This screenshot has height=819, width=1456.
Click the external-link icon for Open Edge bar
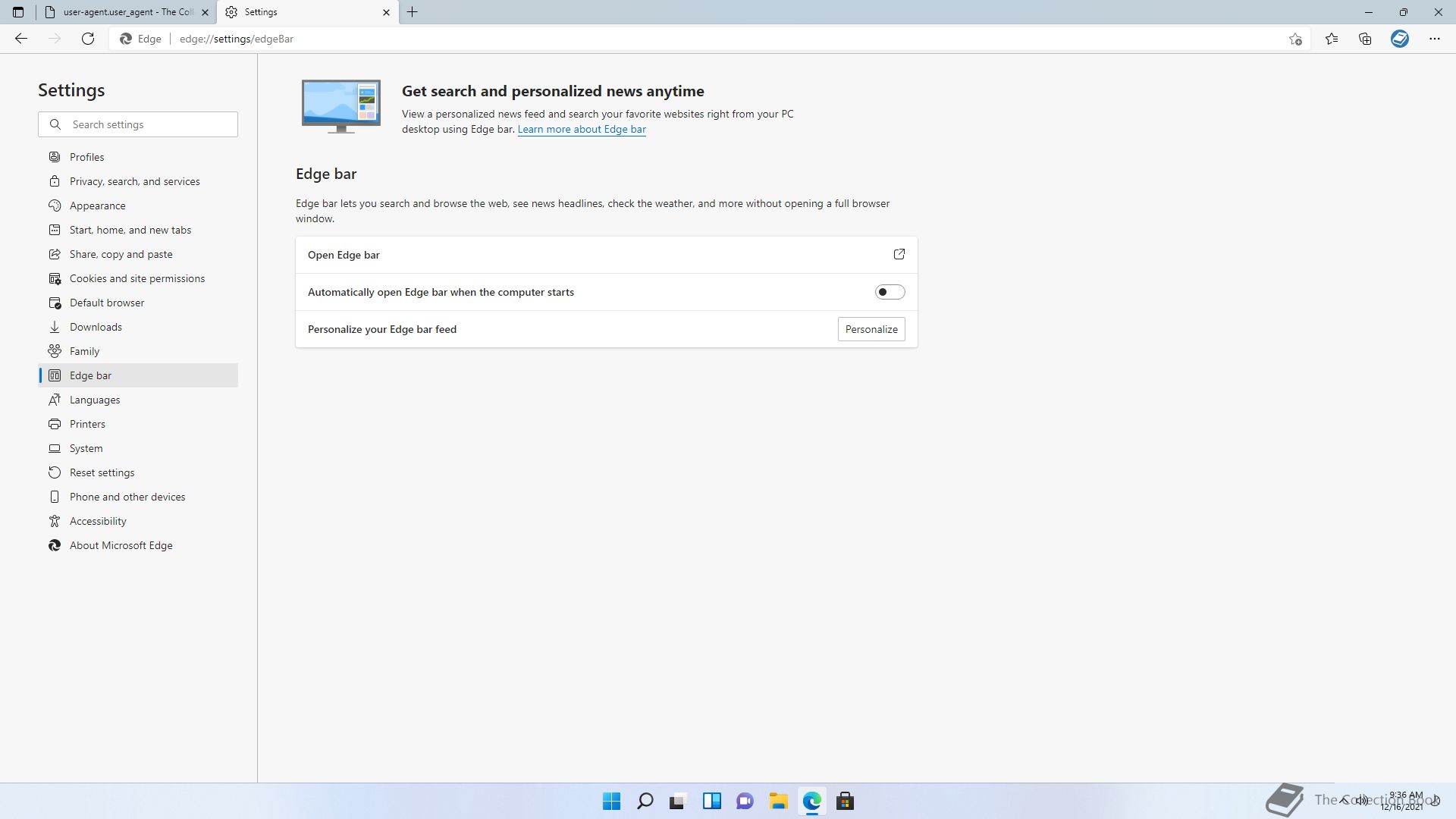pyautogui.click(x=899, y=255)
